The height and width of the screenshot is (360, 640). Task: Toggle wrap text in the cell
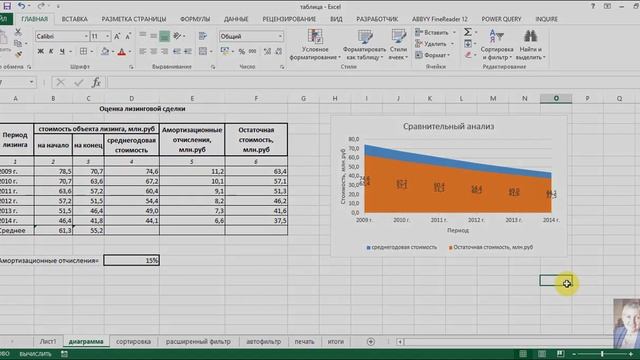click(203, 36)
